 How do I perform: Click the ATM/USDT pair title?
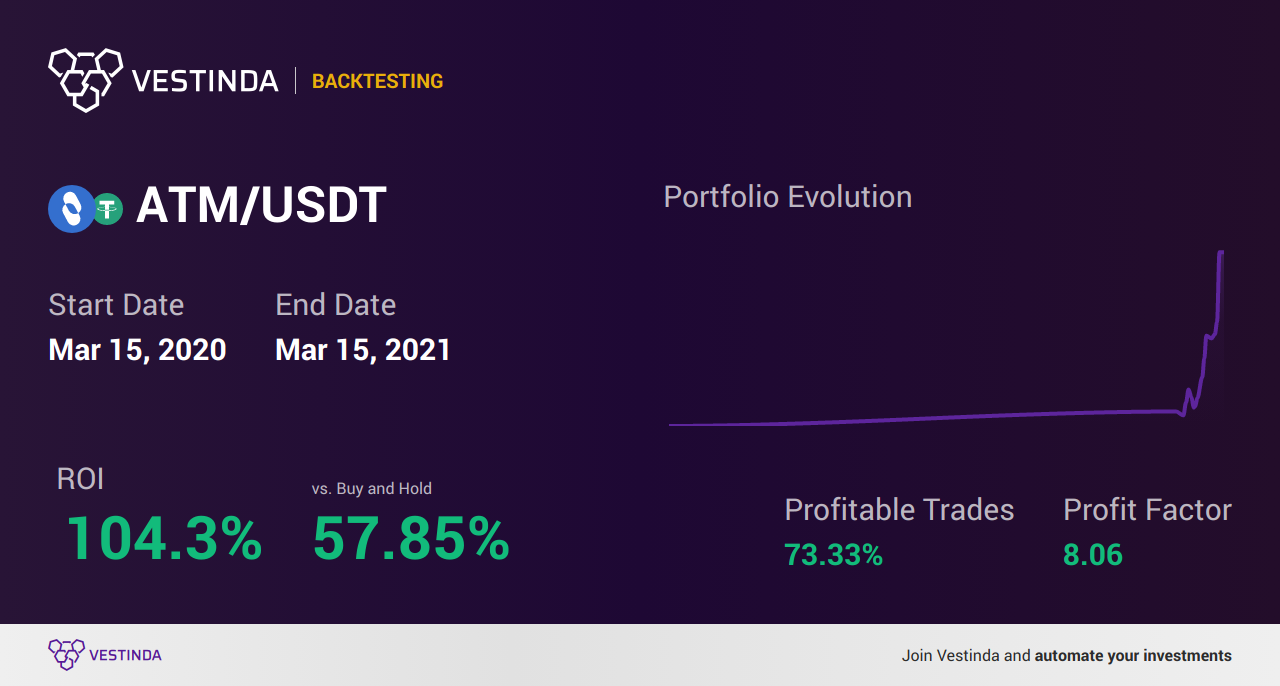point(261,205)
